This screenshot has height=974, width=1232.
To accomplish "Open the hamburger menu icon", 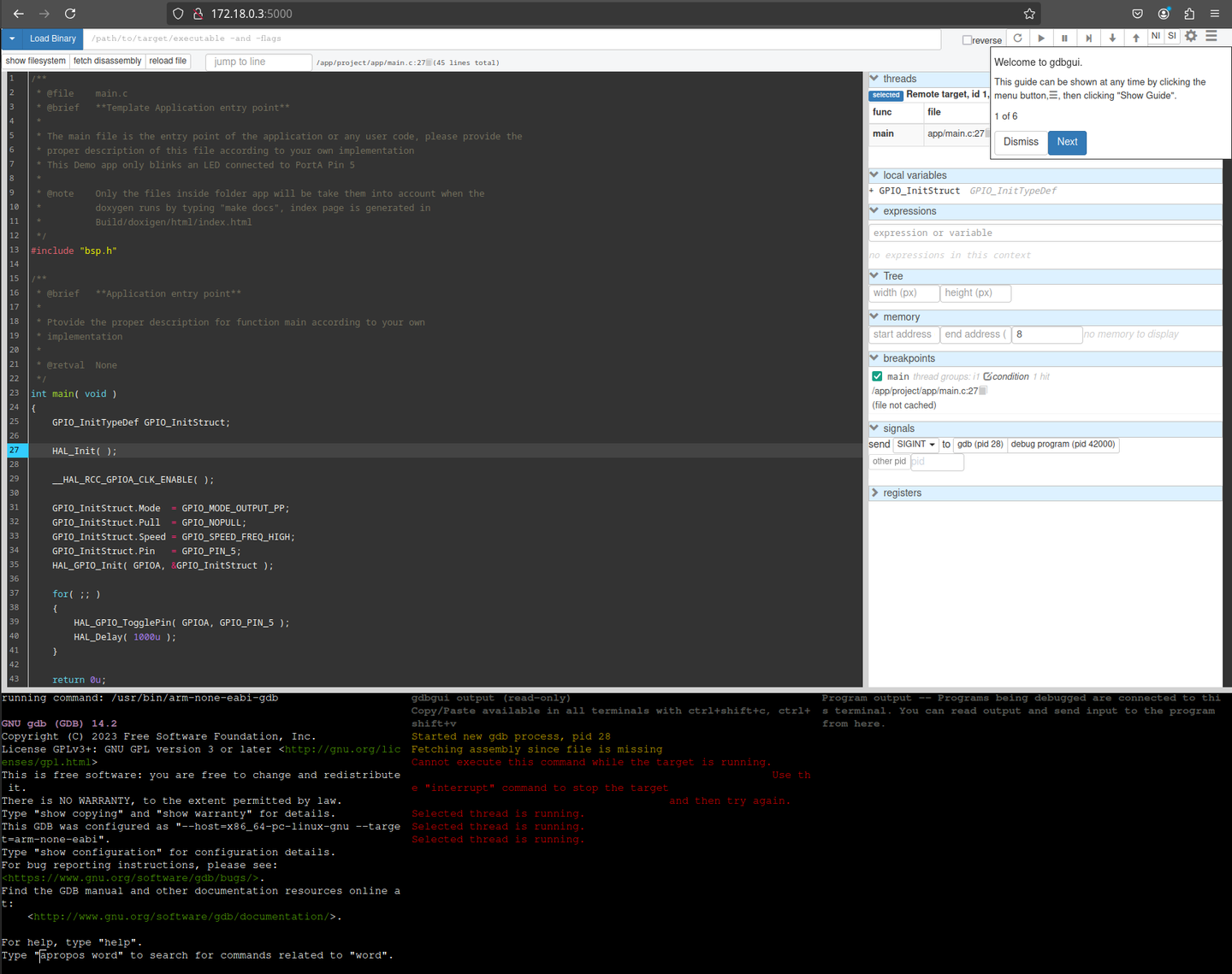I will coord(1211,36).
